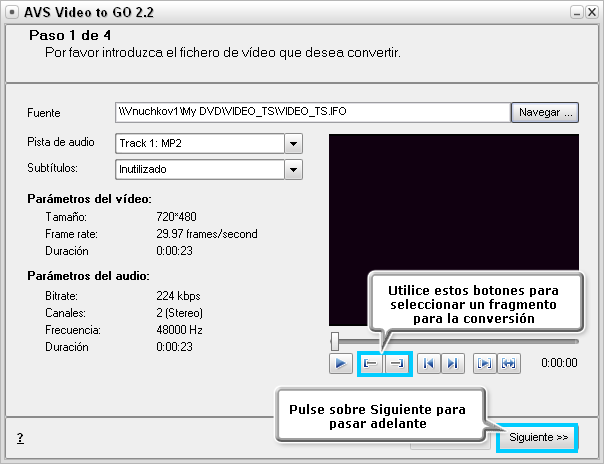Click the black video preview area
The width and height of the screenshot is (605, 465).
454,230
